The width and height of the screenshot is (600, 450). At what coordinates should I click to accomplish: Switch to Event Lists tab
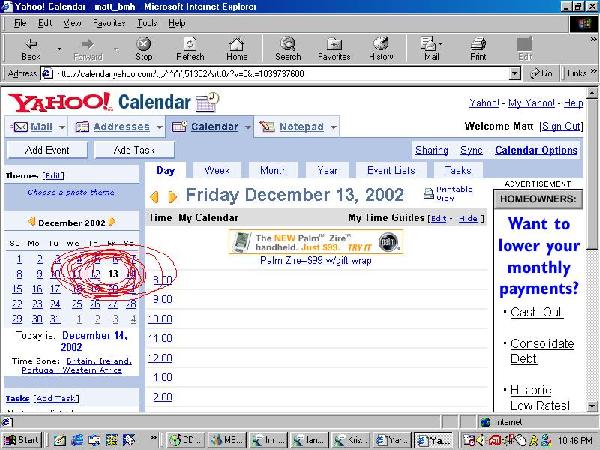click(391, 170)
